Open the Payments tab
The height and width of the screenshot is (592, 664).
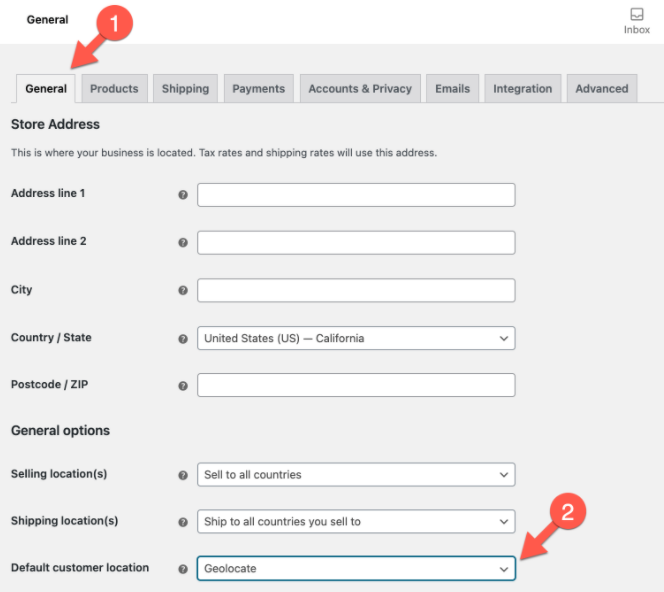point(258,88)
